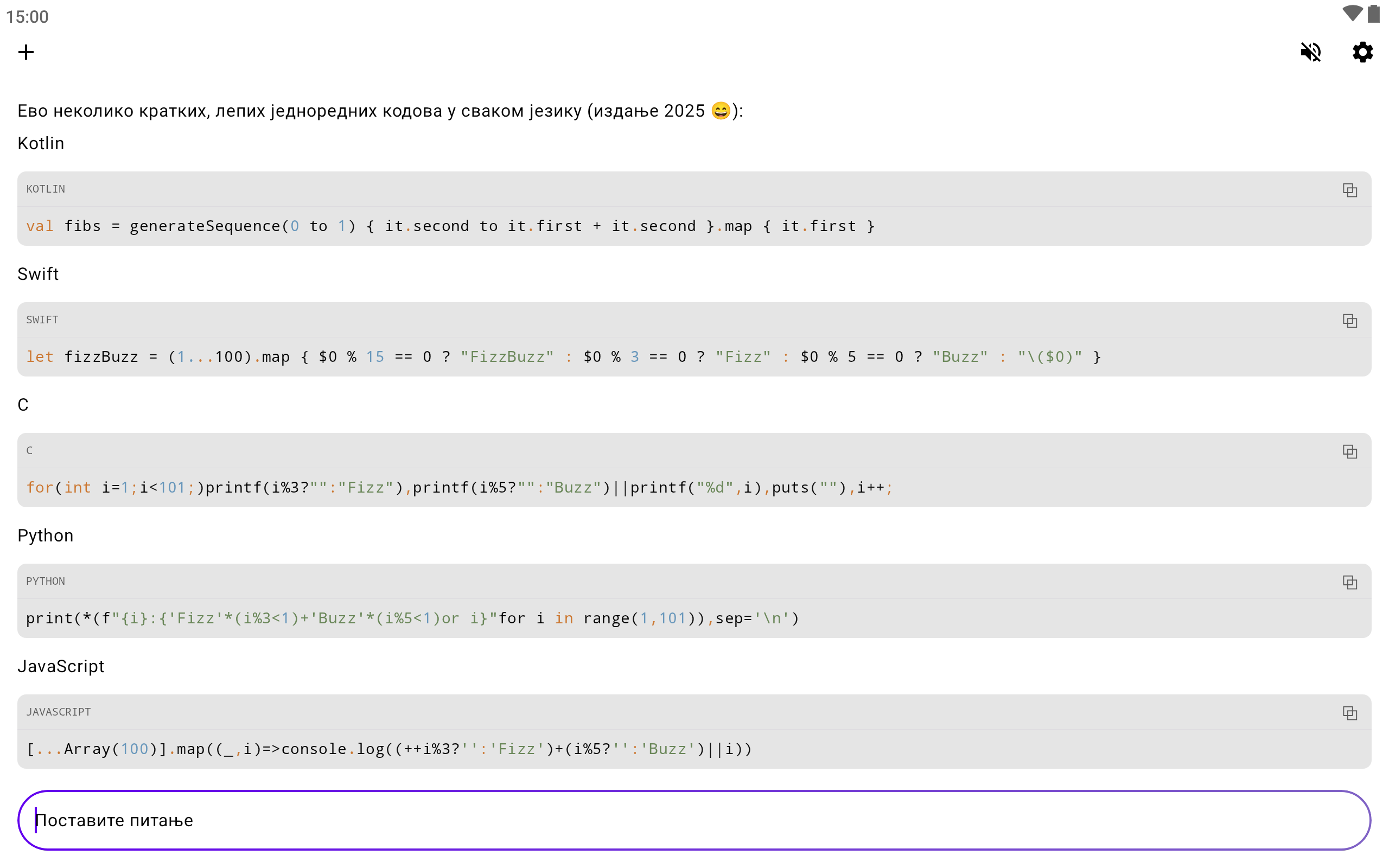Copy the Swift code block
This screenshot has width=1389, height=868.
tap(1349, 321)
